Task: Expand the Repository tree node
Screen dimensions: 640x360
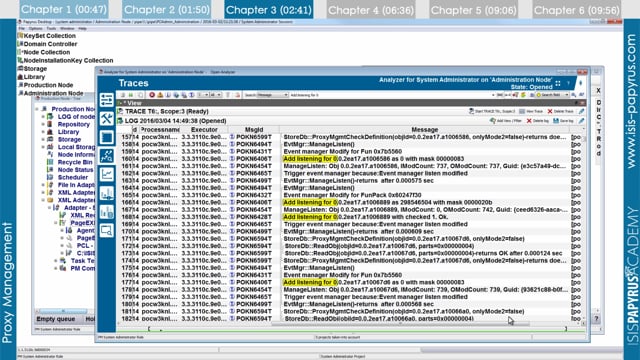Action: click(x=43, y=124)
